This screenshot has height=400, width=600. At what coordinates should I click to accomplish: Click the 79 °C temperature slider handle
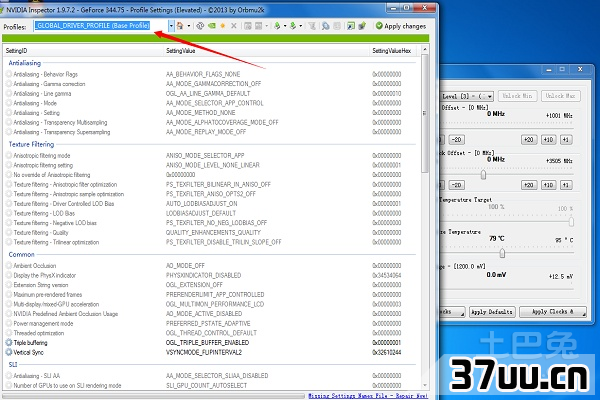coord(502,253)
